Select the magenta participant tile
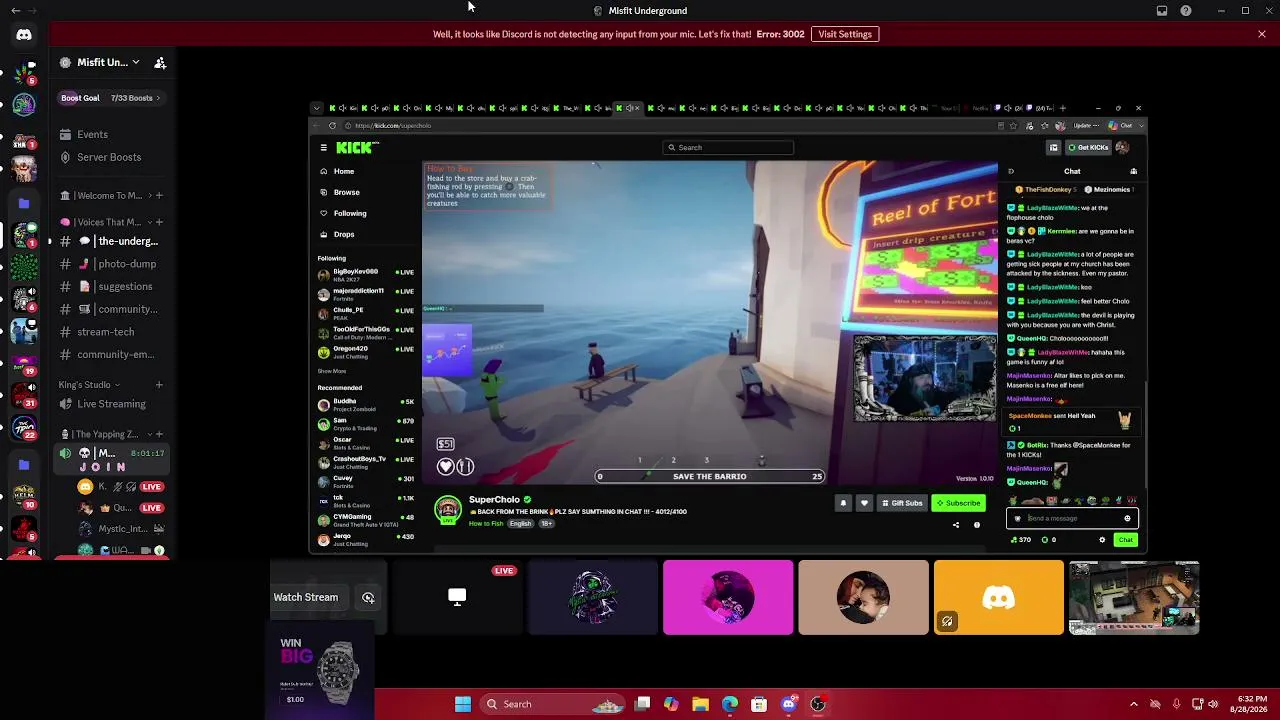 coord(728,597)
